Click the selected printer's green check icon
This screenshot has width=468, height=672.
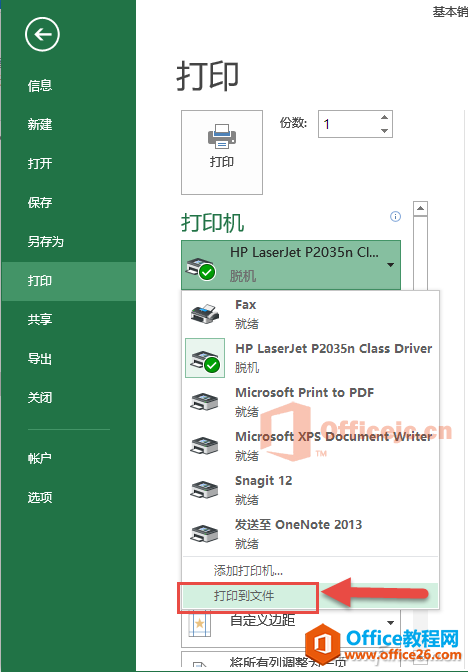coord(208,272)
